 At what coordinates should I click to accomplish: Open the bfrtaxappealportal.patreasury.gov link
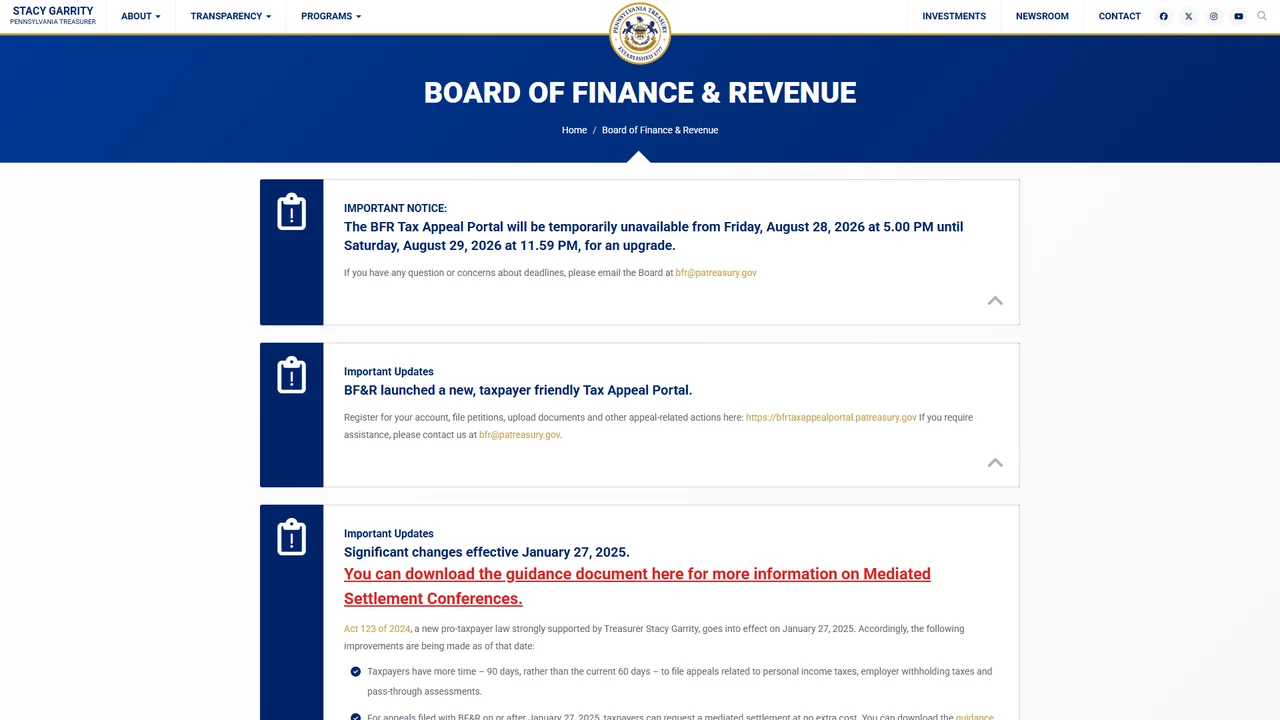point(831,417)
